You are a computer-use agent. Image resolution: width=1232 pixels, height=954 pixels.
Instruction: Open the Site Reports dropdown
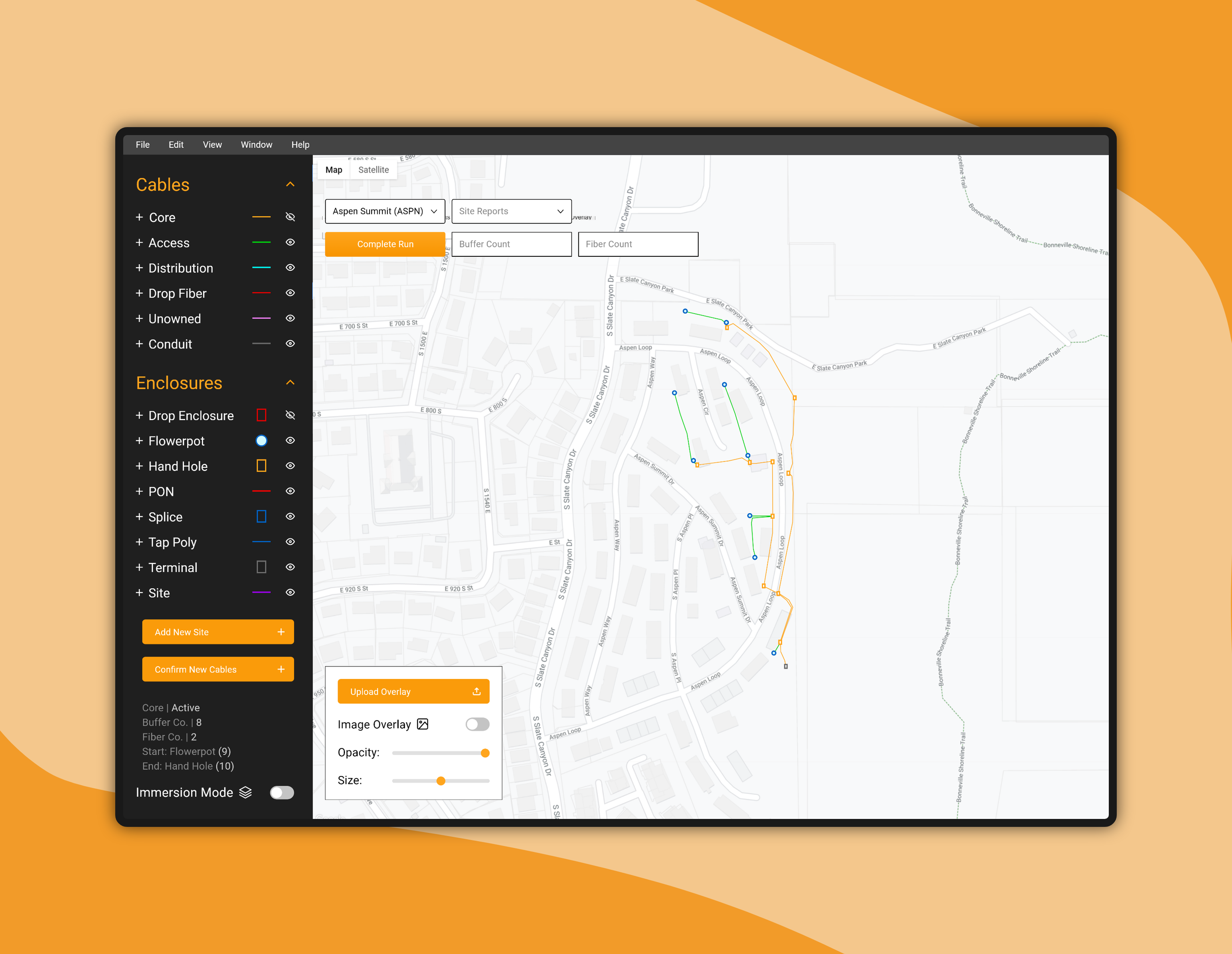pos(511,211)
